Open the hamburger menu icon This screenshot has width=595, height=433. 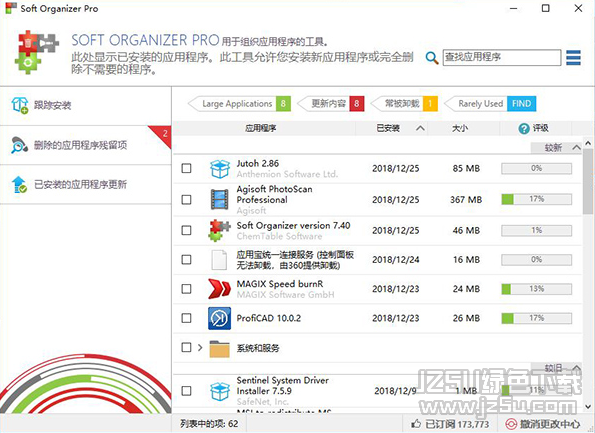[573, 58]
